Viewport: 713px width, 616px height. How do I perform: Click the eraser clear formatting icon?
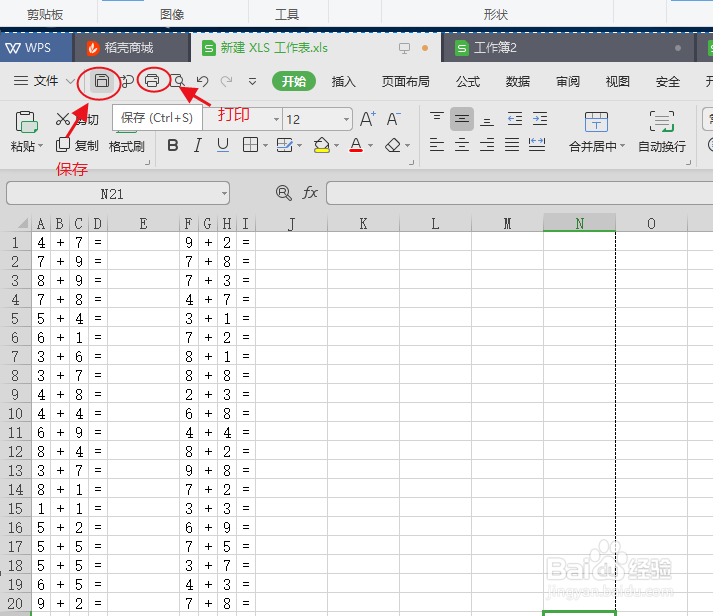click(x=393, y=145)
